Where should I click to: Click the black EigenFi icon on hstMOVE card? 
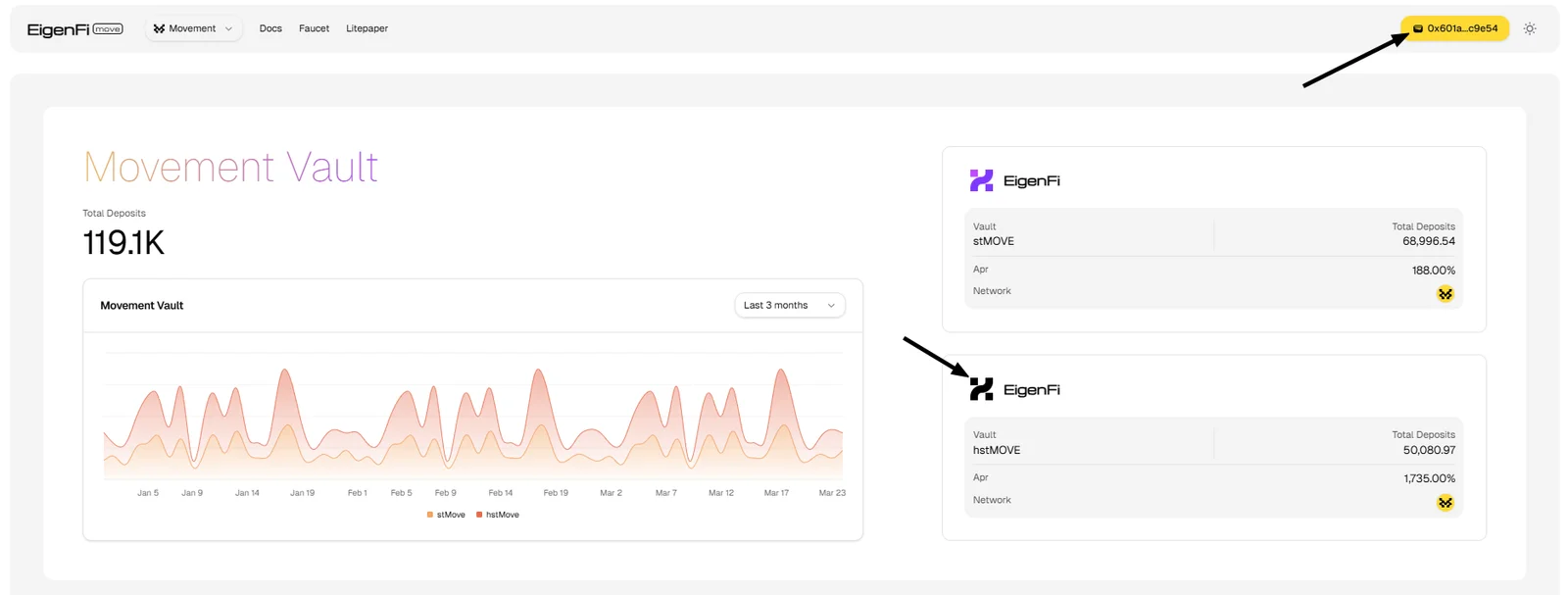coord(981,389)
